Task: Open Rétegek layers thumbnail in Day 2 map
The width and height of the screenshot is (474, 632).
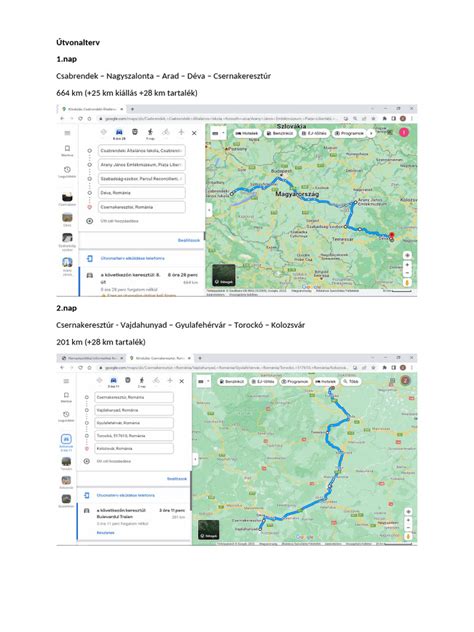Action: (209, 530)
